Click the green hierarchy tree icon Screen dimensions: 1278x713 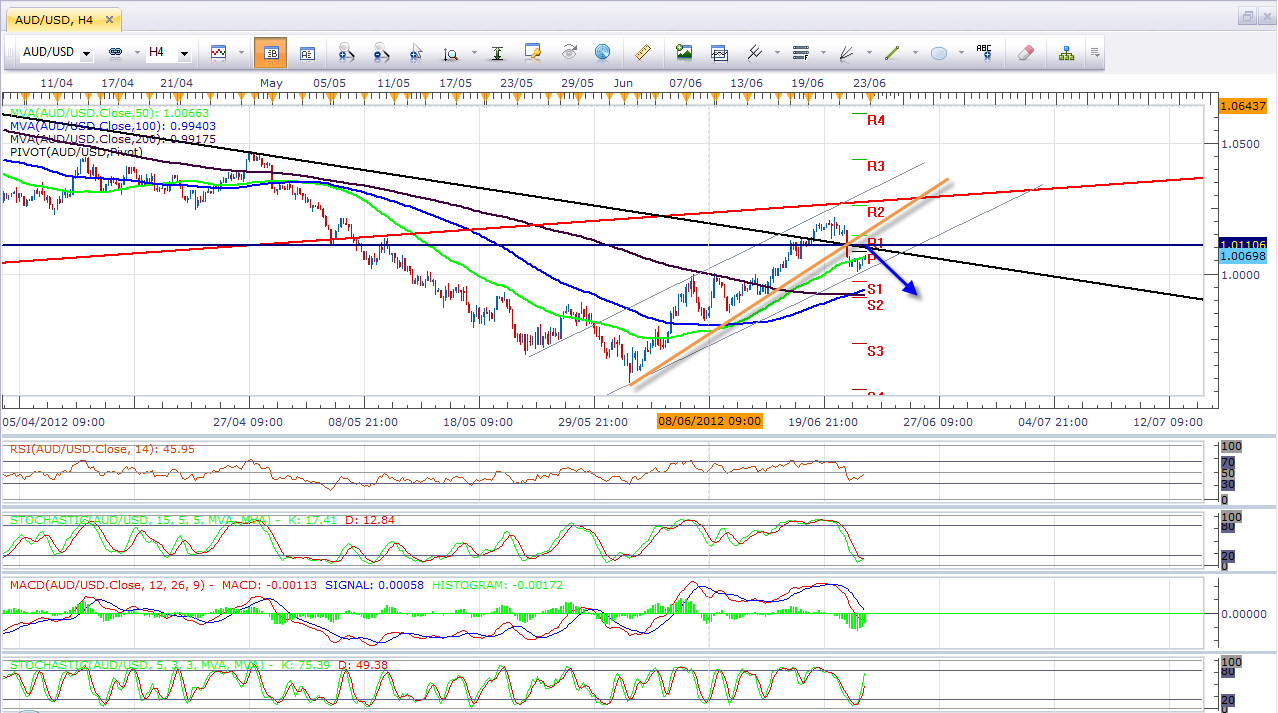pos(1066,52)
